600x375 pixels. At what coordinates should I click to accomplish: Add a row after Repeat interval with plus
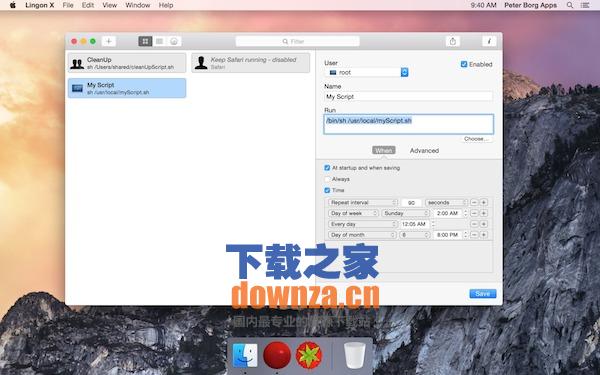click(484, 202)
